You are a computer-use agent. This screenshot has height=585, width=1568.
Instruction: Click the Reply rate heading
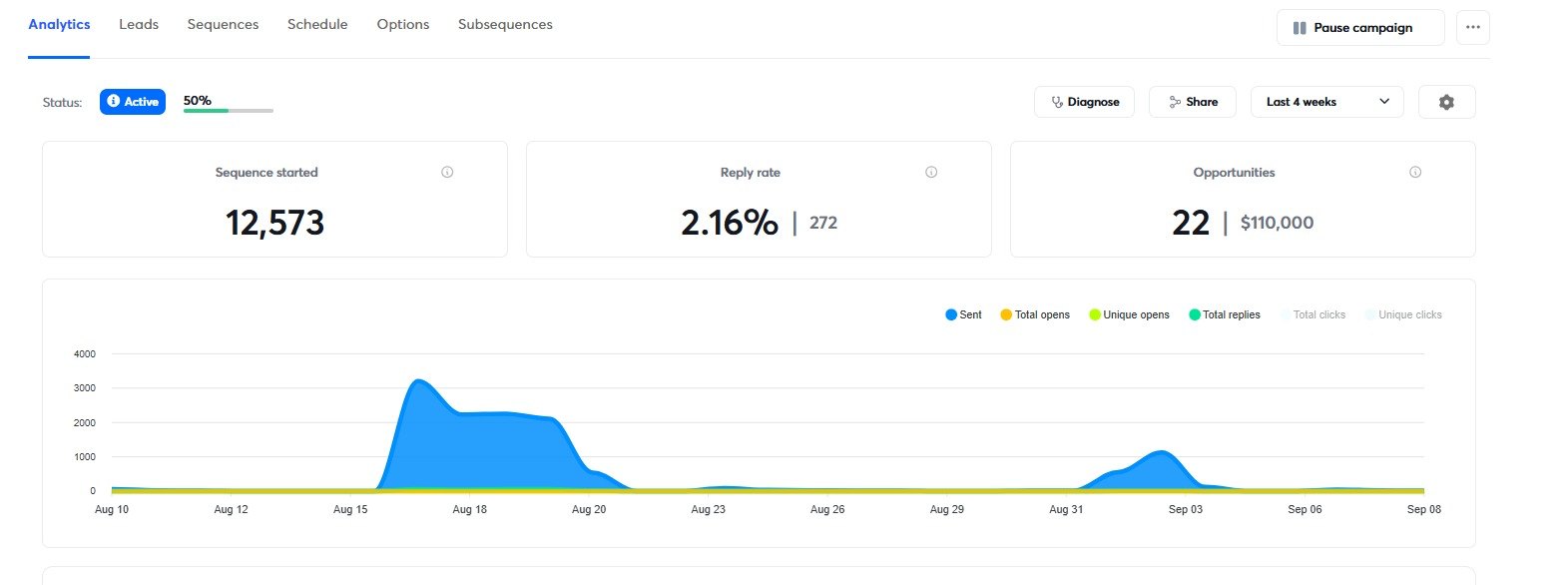[751, 172]
